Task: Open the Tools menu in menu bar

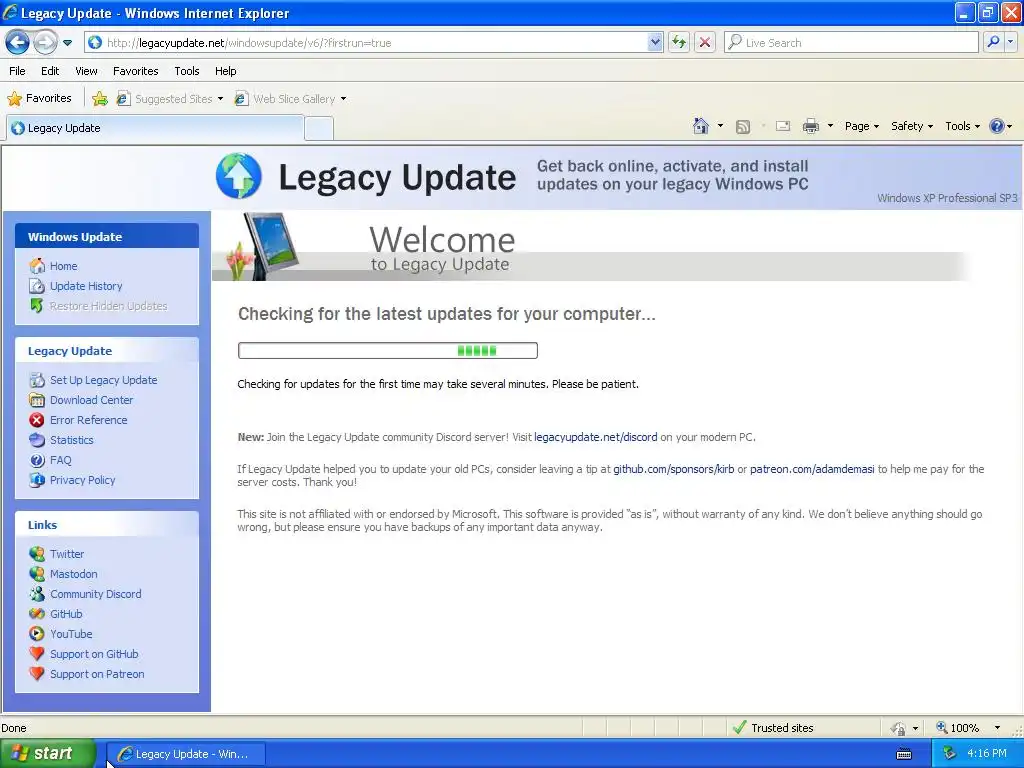Action: [x=187, y=71]
